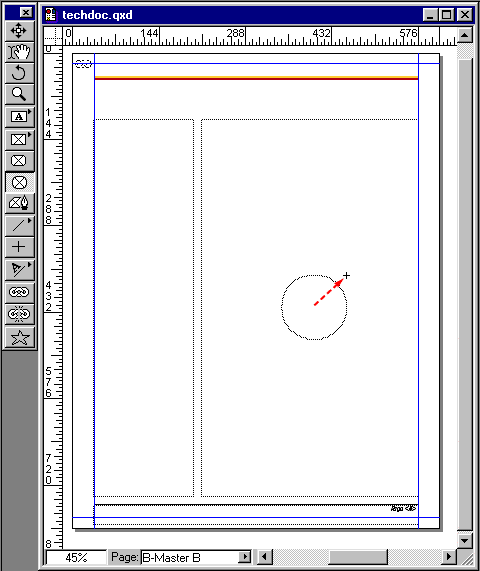Pick the Text-Path tool
The width and height of the screenshot is (480, 571).
pyautogui.click(x=20, y=269)
